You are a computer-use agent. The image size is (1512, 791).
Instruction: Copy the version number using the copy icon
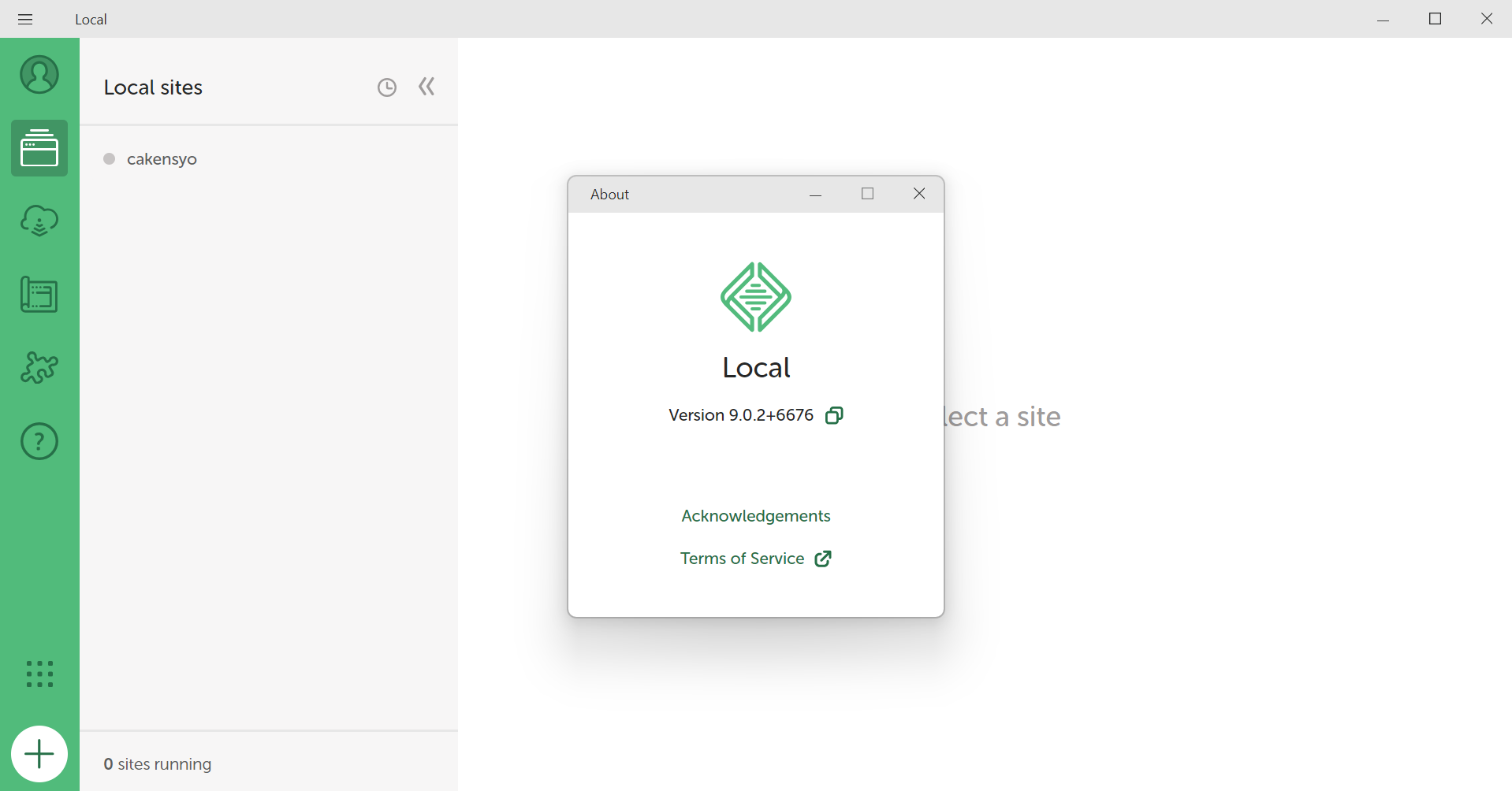(x=834, y=415)
